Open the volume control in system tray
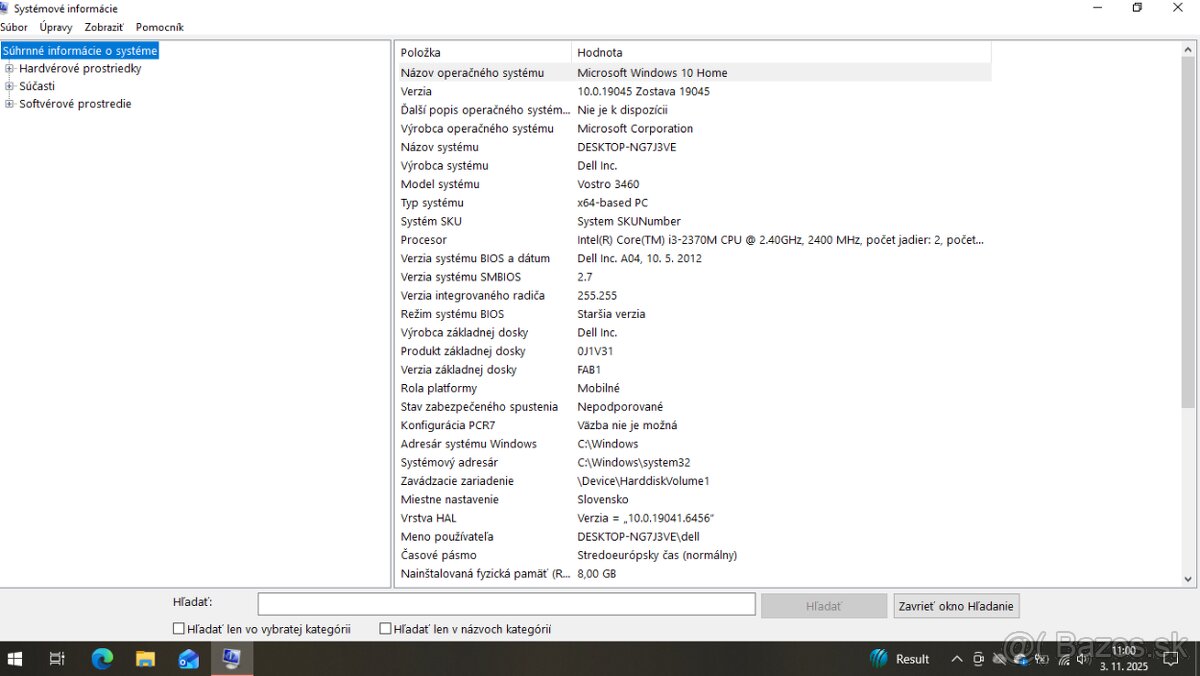Image resolution: width=1200 pixels, height=676 pixels. point(1084,659)
